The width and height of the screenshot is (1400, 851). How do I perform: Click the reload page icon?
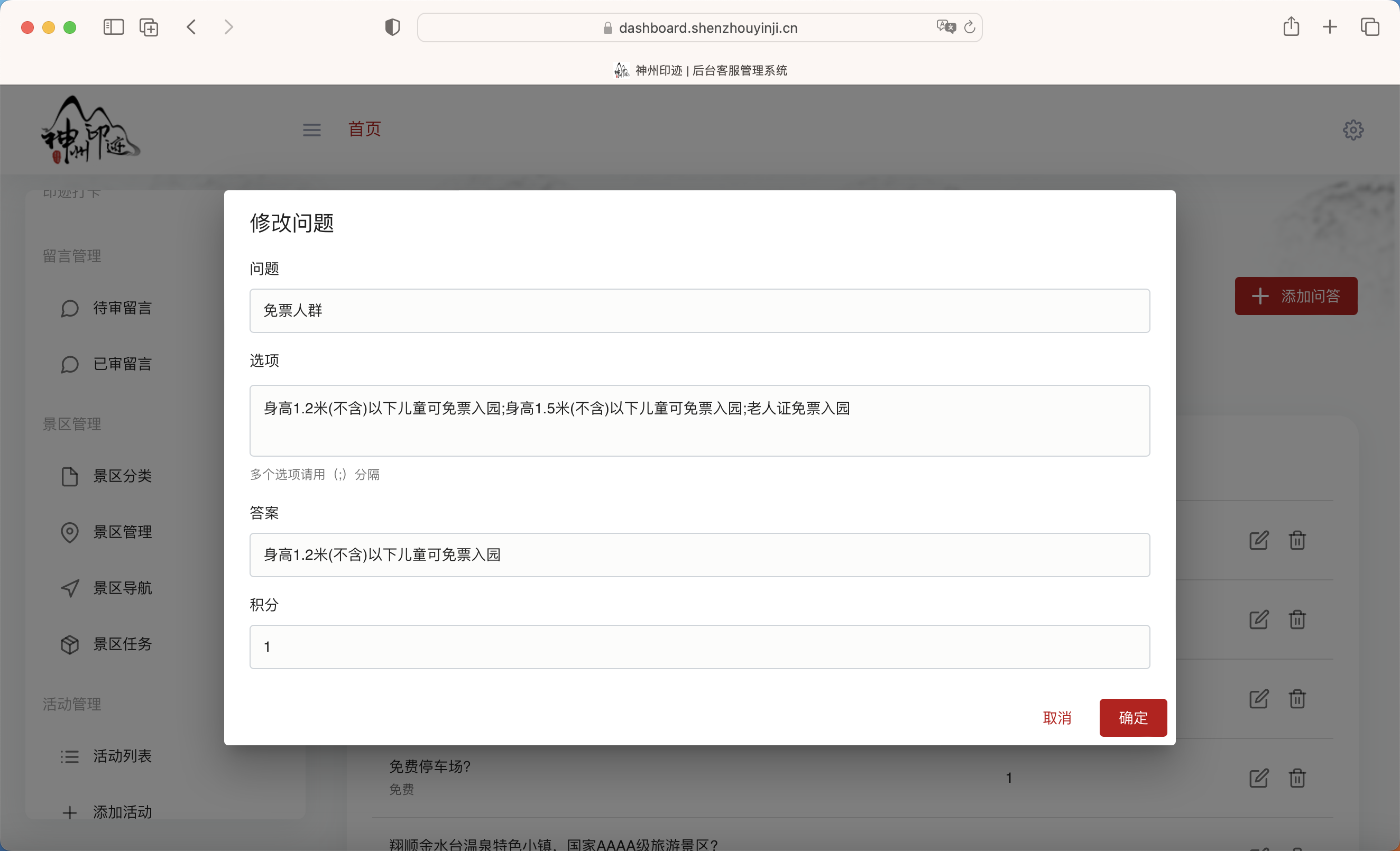970,27
